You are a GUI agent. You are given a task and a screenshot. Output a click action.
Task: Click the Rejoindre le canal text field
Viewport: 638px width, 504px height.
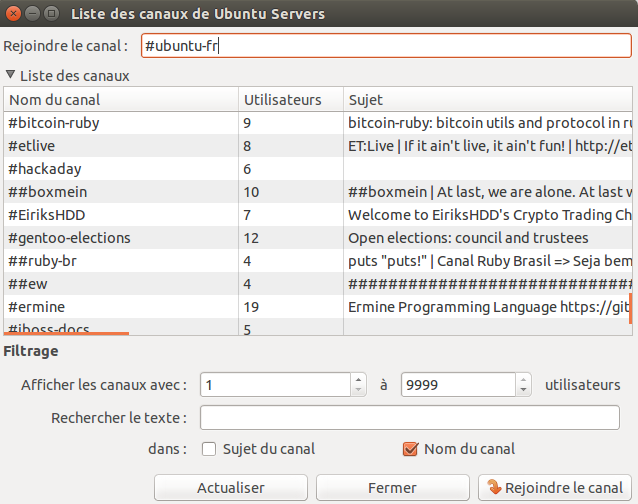[x=386, y=46]
